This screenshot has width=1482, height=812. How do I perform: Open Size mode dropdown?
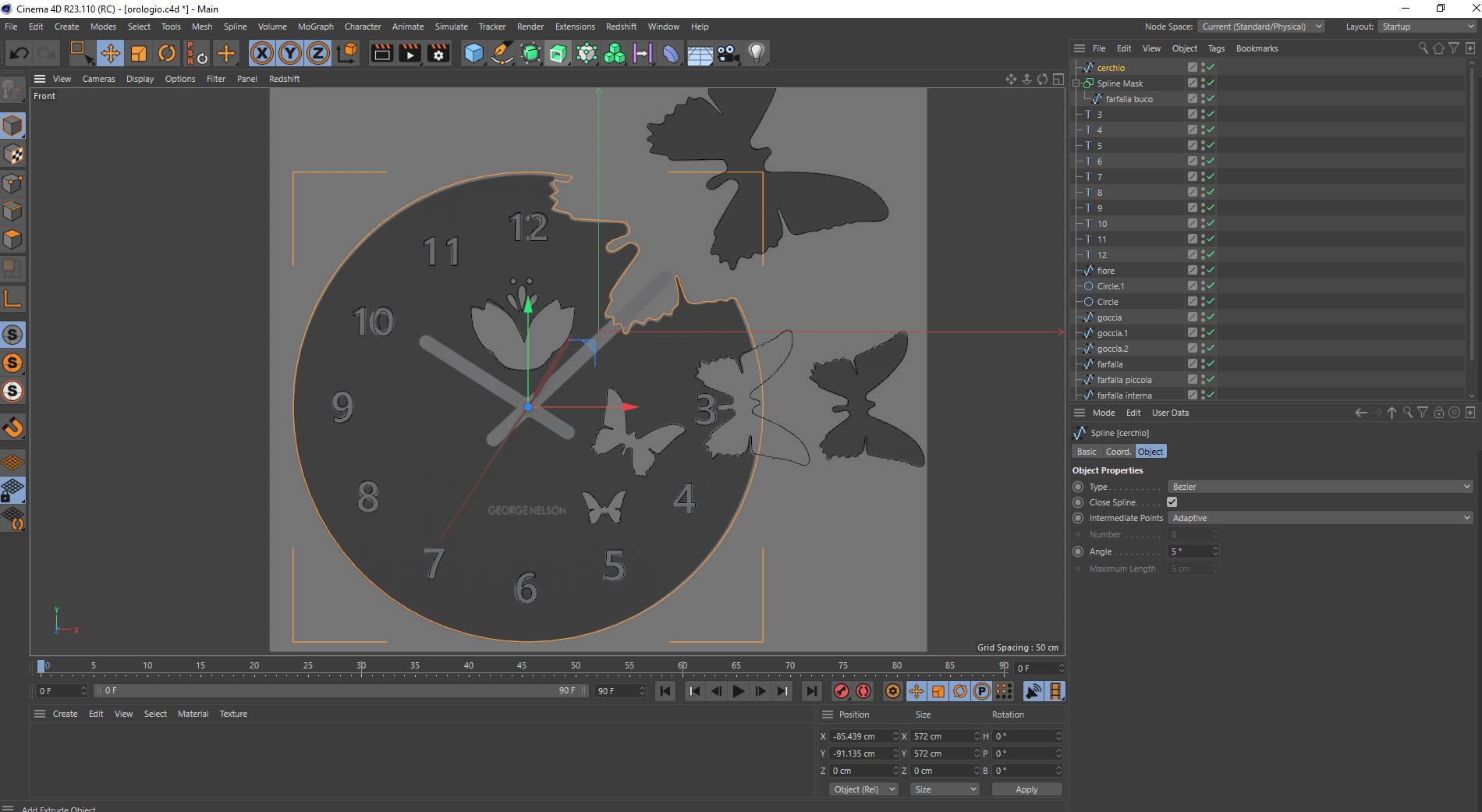click(945, 789)
